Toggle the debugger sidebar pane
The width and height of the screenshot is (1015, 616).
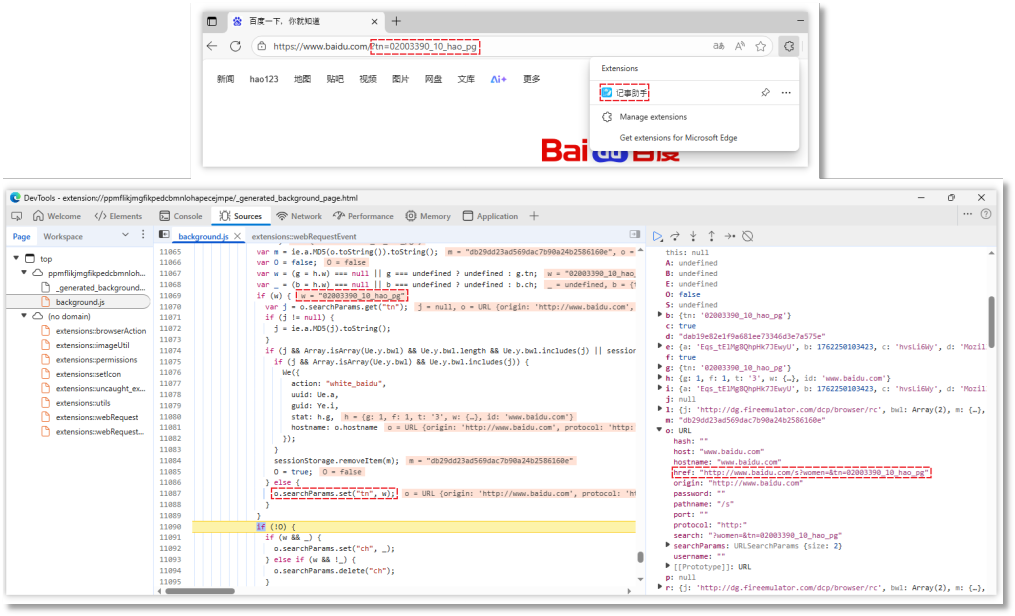[636, 236]
